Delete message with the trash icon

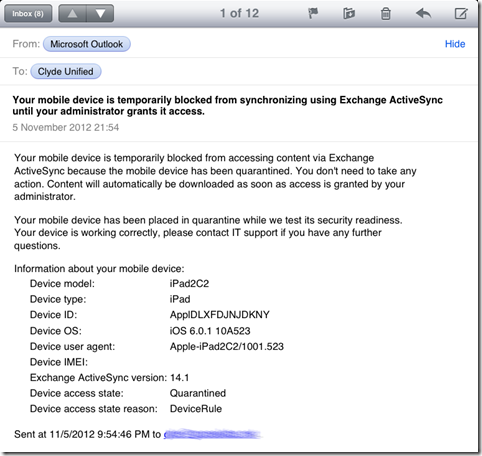click(x=386, y=14)
